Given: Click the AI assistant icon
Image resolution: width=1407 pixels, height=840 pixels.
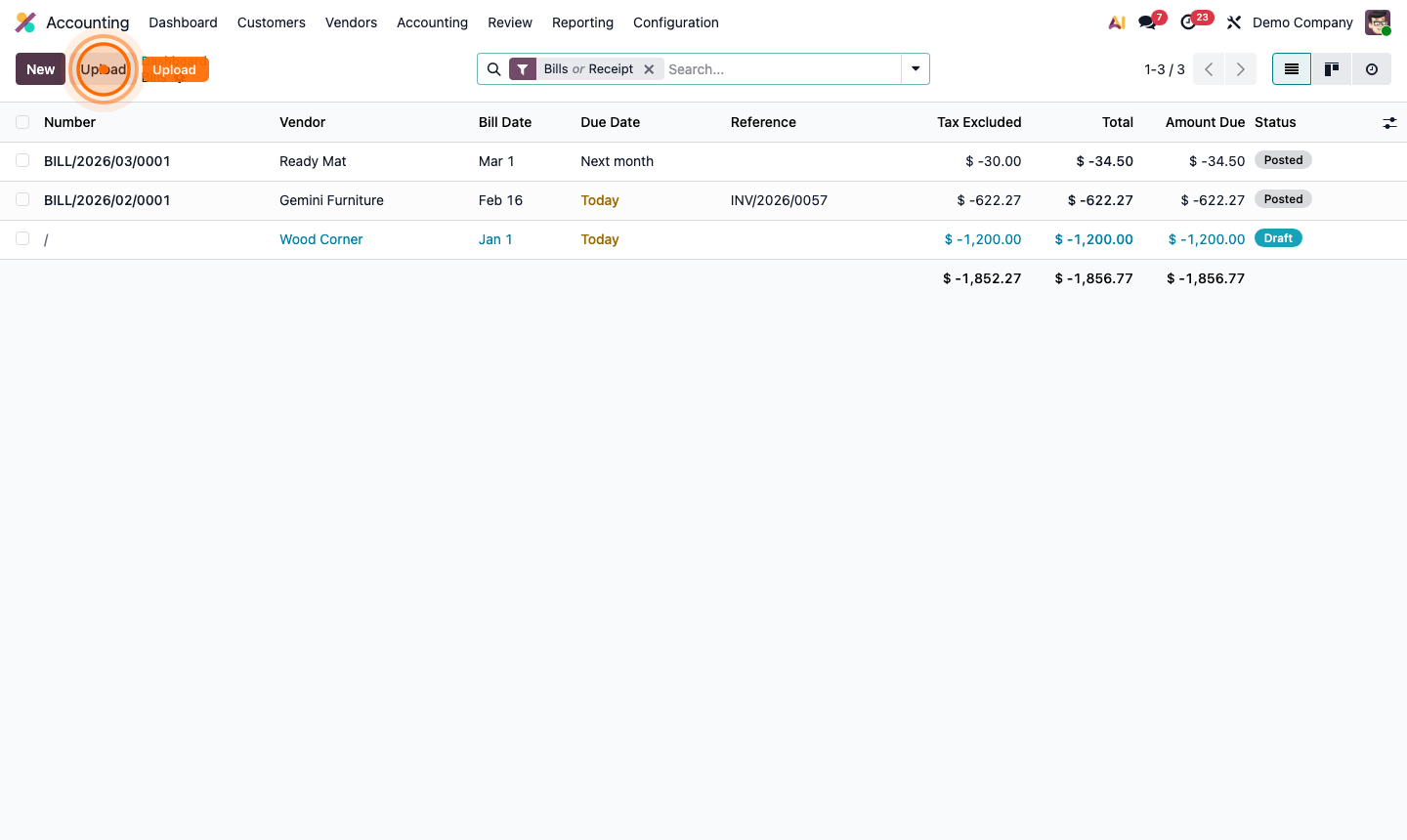Looking at the screenshot, I should (1116, 21).
